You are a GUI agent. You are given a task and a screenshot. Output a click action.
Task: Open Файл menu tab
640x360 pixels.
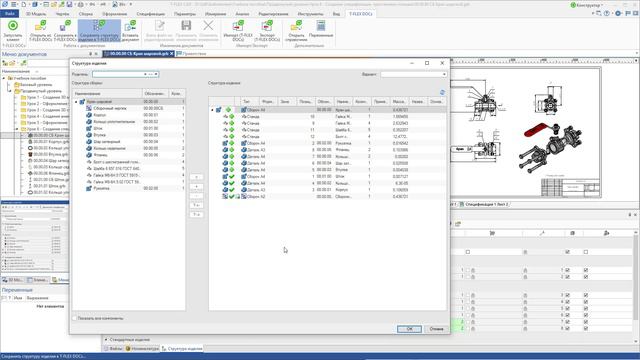[x=10, y=14]
